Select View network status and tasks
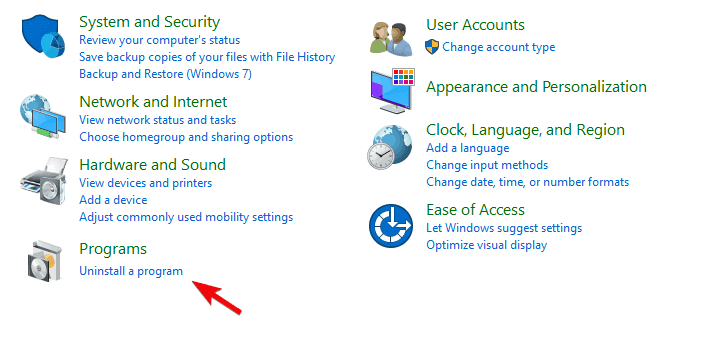This screenshot has height=360, width=720. tap(158, 120)
